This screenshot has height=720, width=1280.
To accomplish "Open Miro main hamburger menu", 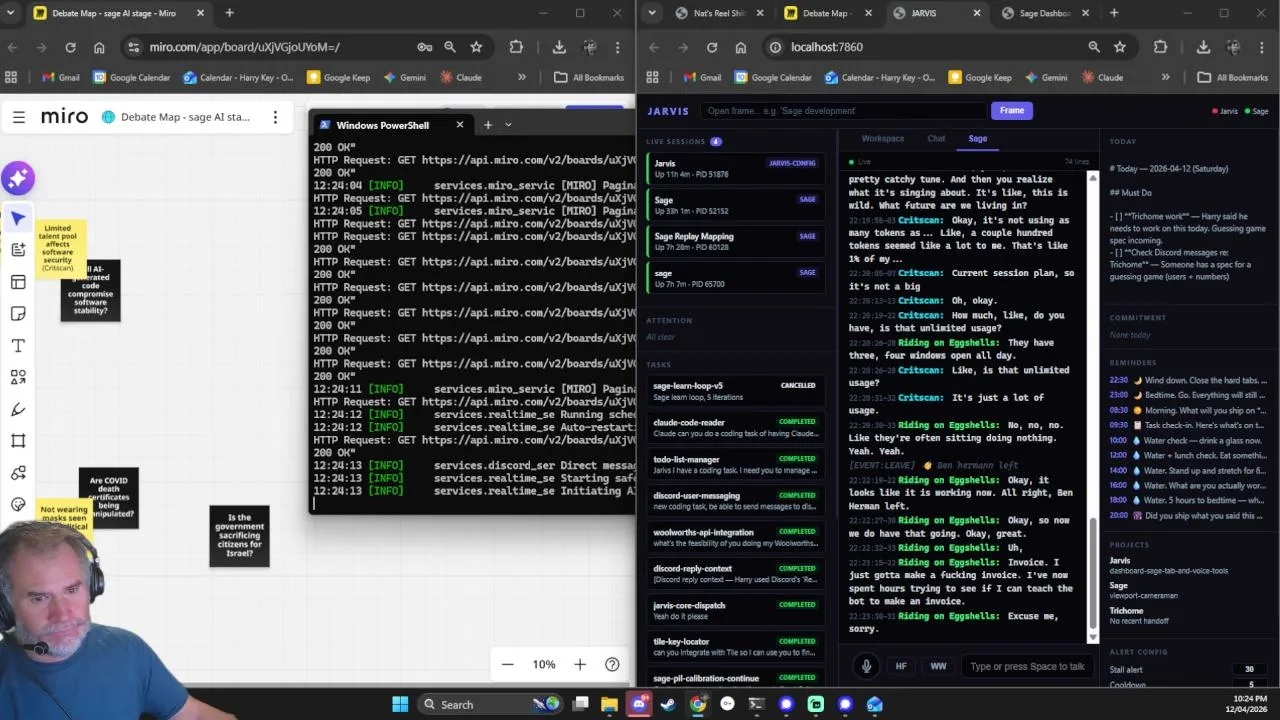I will pyautogui.click(x=18, y=117).
